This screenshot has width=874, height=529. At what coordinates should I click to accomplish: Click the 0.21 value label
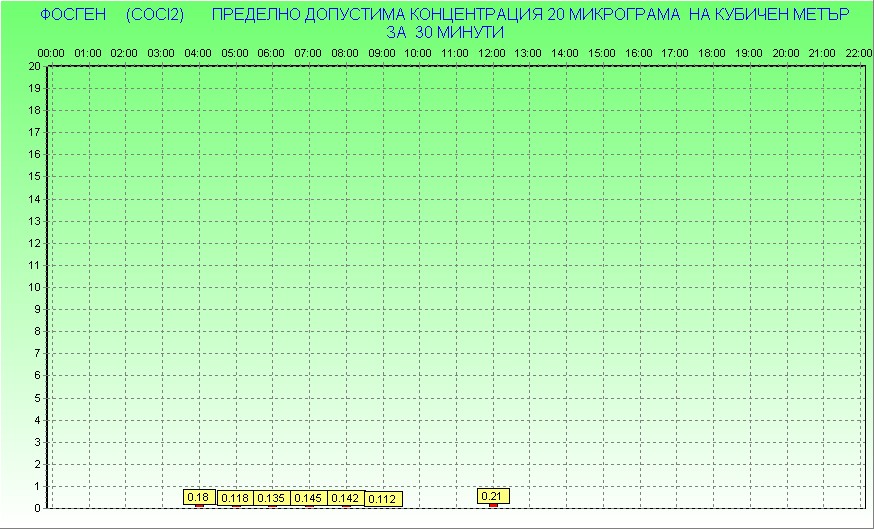pos(493,496)
